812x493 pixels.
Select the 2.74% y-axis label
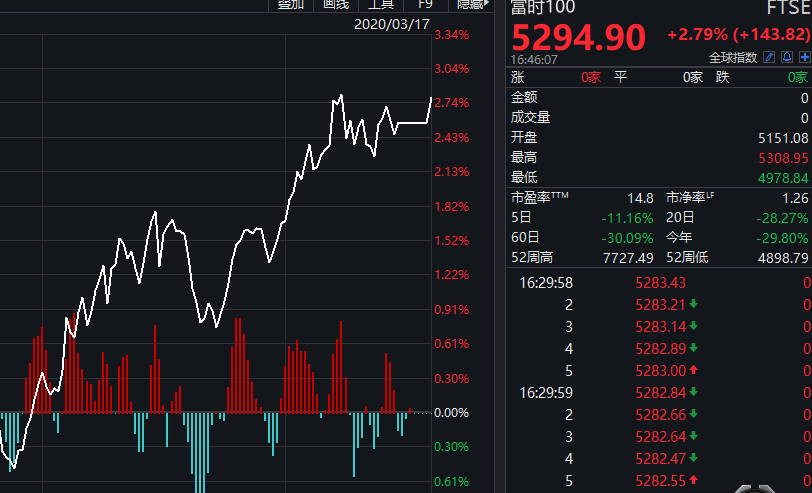(x=452, y=103)
